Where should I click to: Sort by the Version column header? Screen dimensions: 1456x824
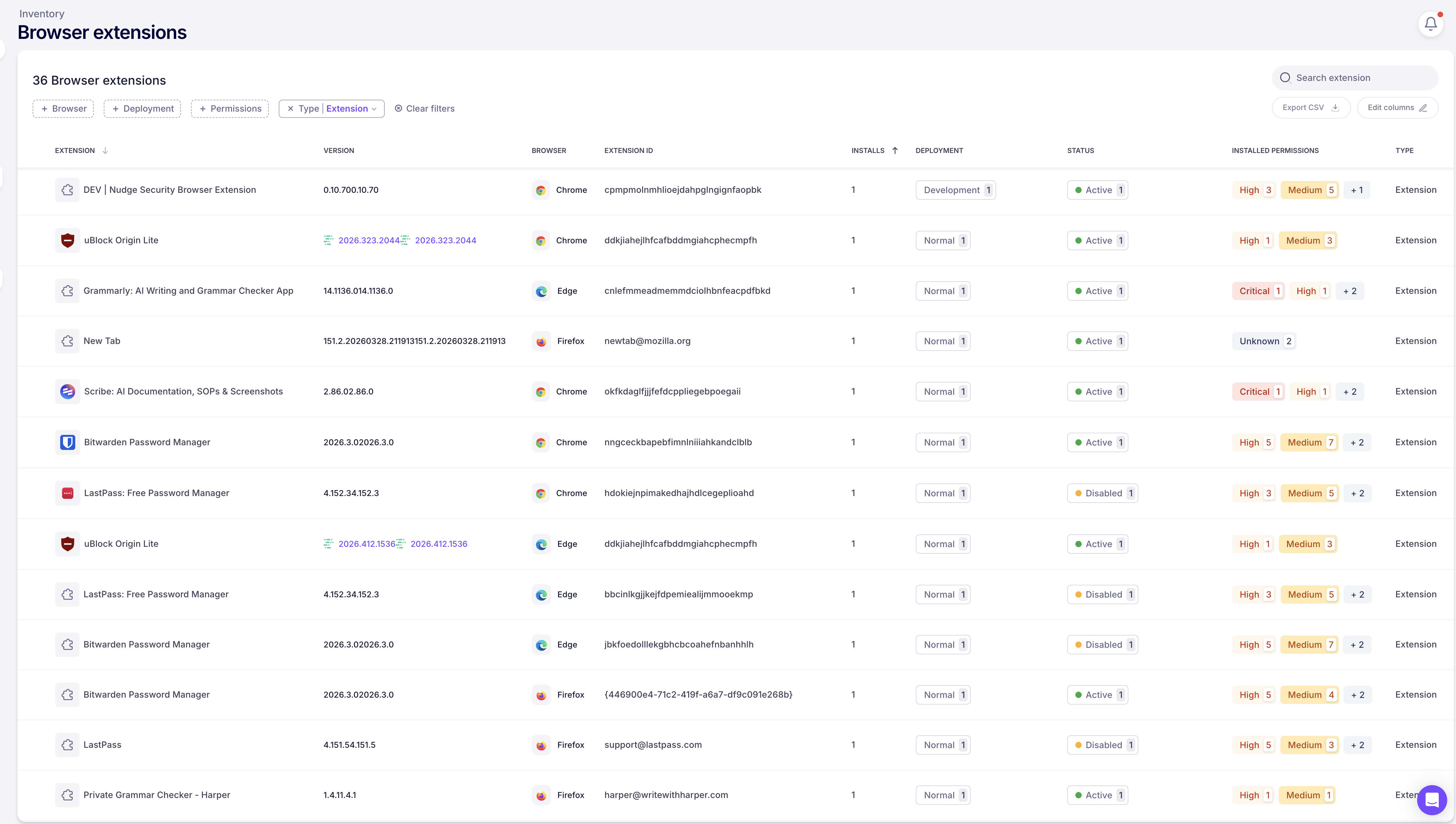[339, 151]
